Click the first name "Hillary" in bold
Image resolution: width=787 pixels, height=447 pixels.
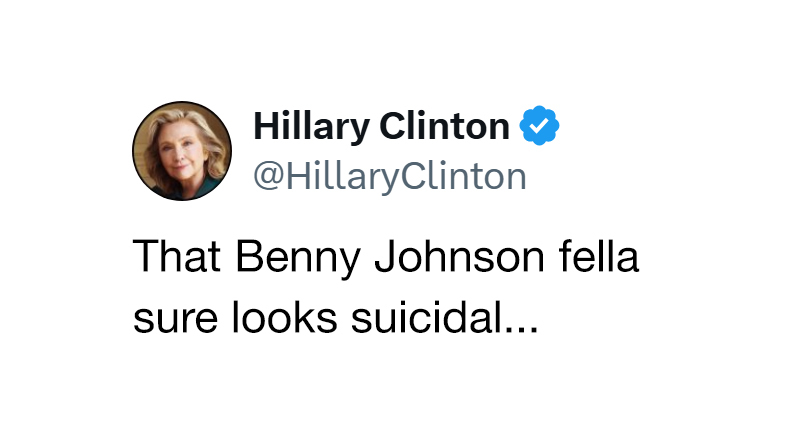coord(312,127)
